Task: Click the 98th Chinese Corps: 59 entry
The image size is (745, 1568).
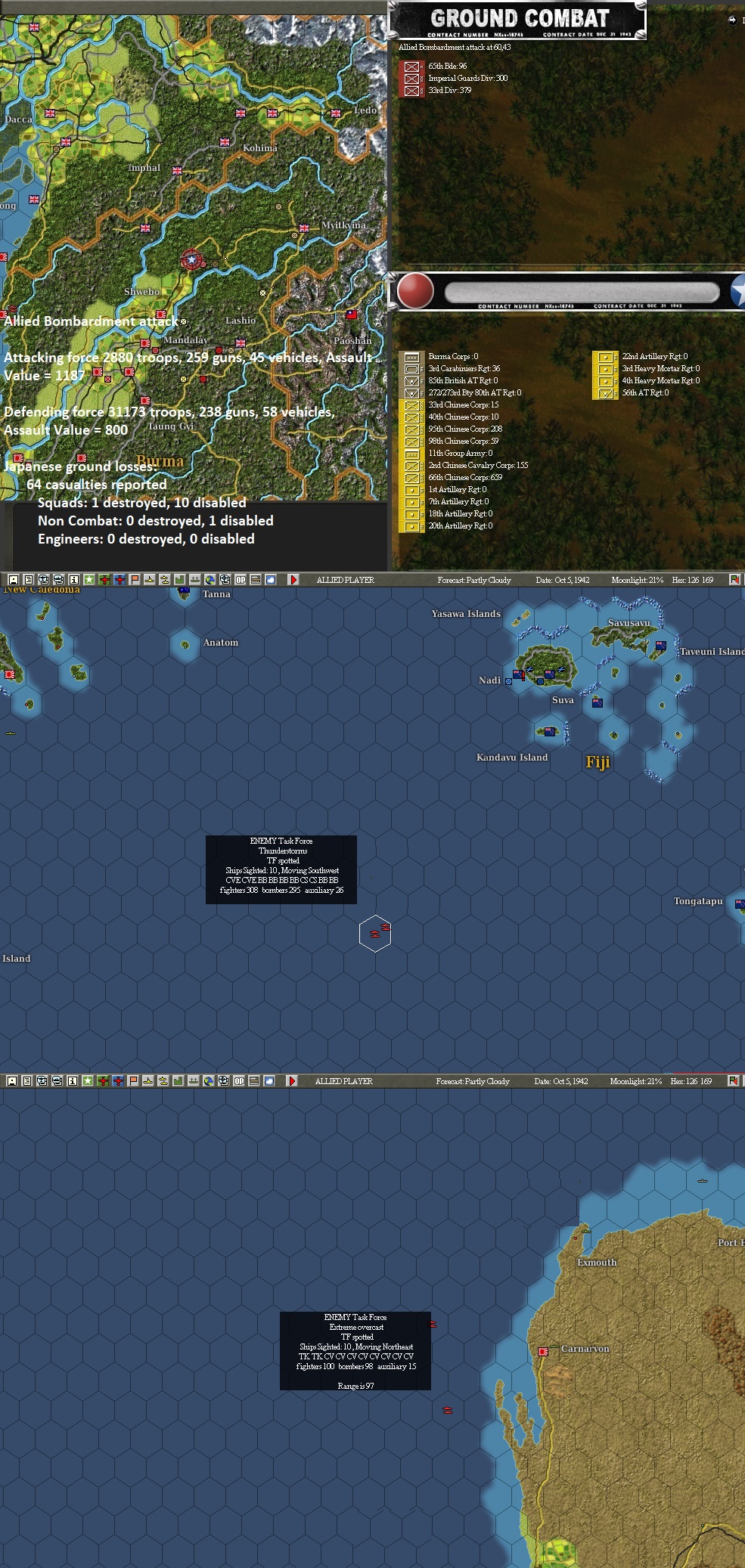Action: click(463, 442)
